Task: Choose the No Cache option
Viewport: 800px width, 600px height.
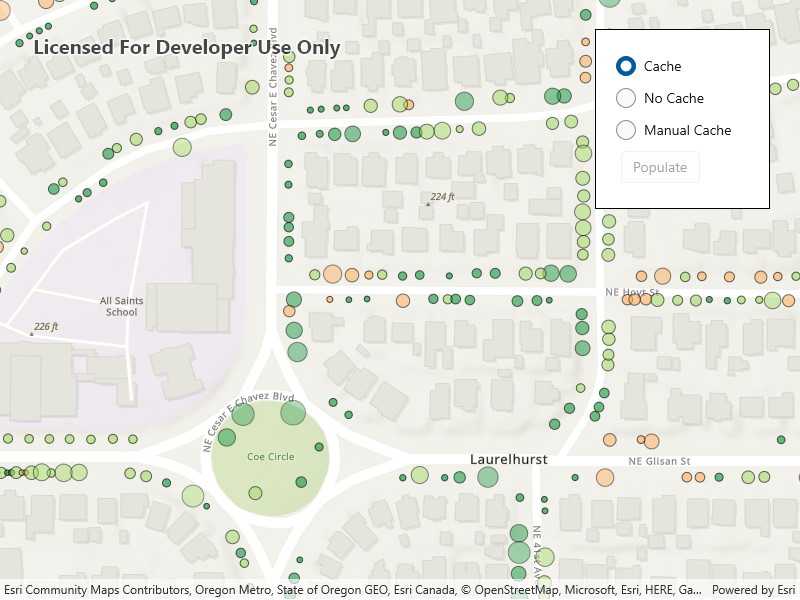Action: [626, 98]
